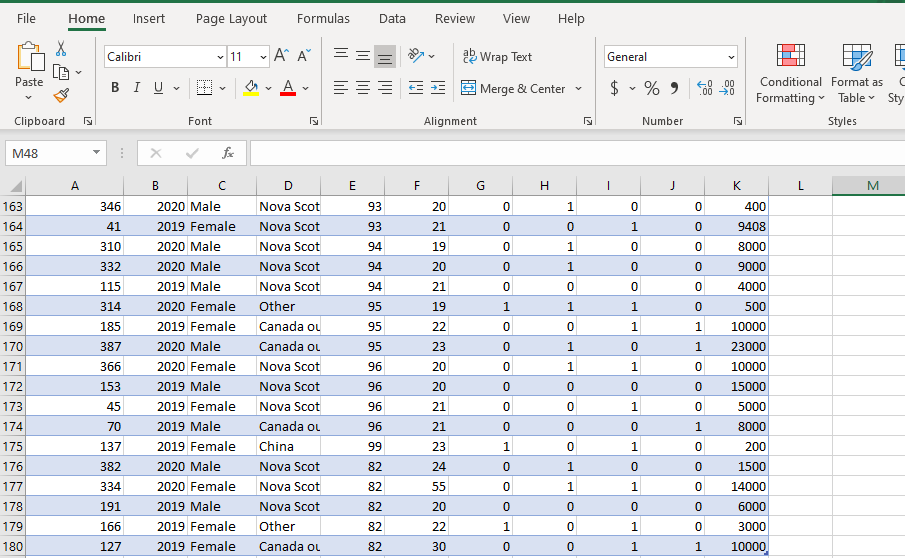Viewport: 905px width, 558px height.
Task: Open the Calibri font name dropdown
Action: tap(220, 57)
